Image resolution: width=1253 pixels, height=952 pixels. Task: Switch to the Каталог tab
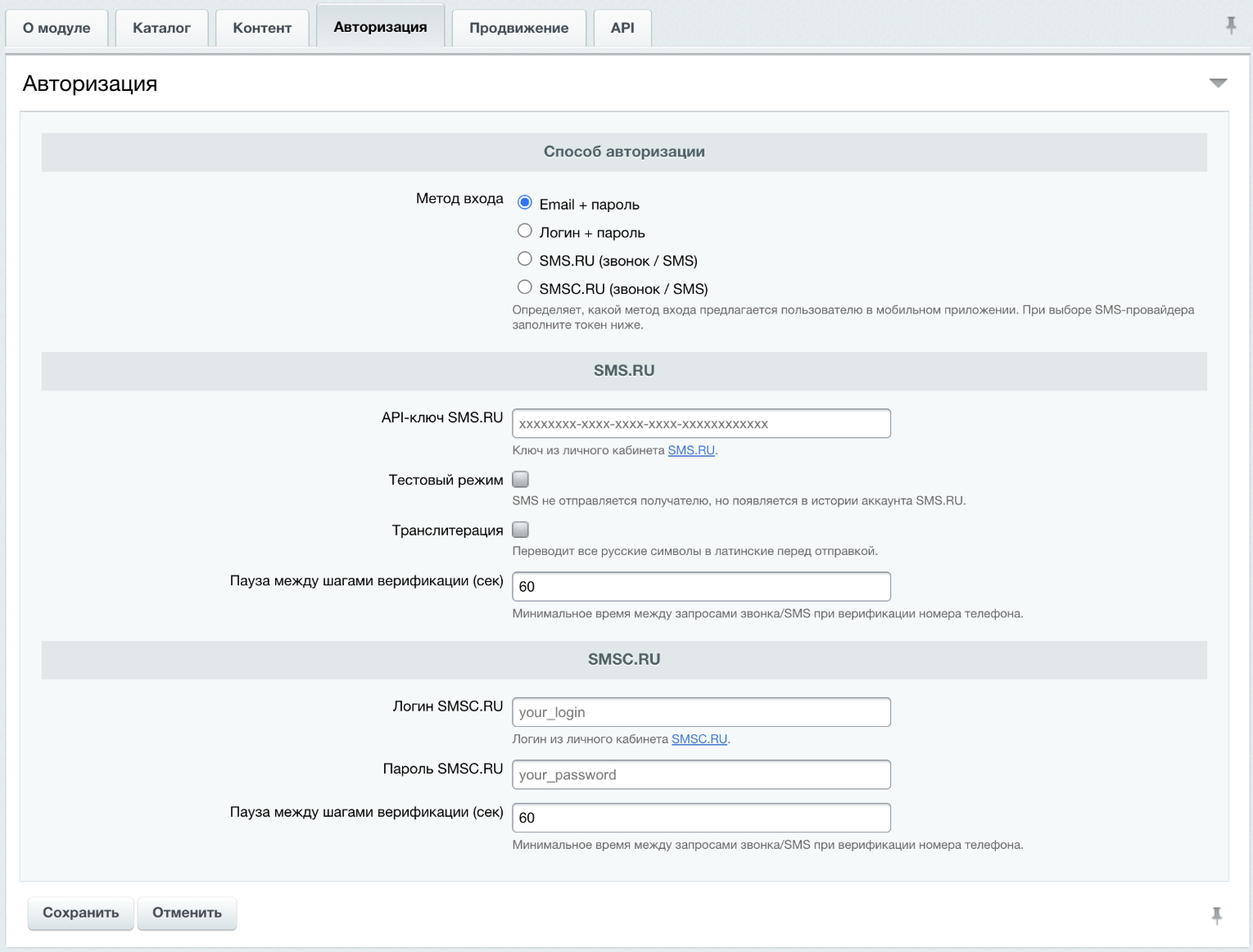coord(161,28)
